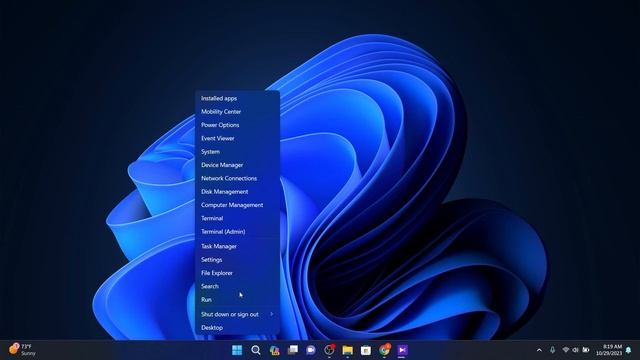The image size is (640, 360).
Task: Open notifications bell icon
Action: click(x=629, y=350)
